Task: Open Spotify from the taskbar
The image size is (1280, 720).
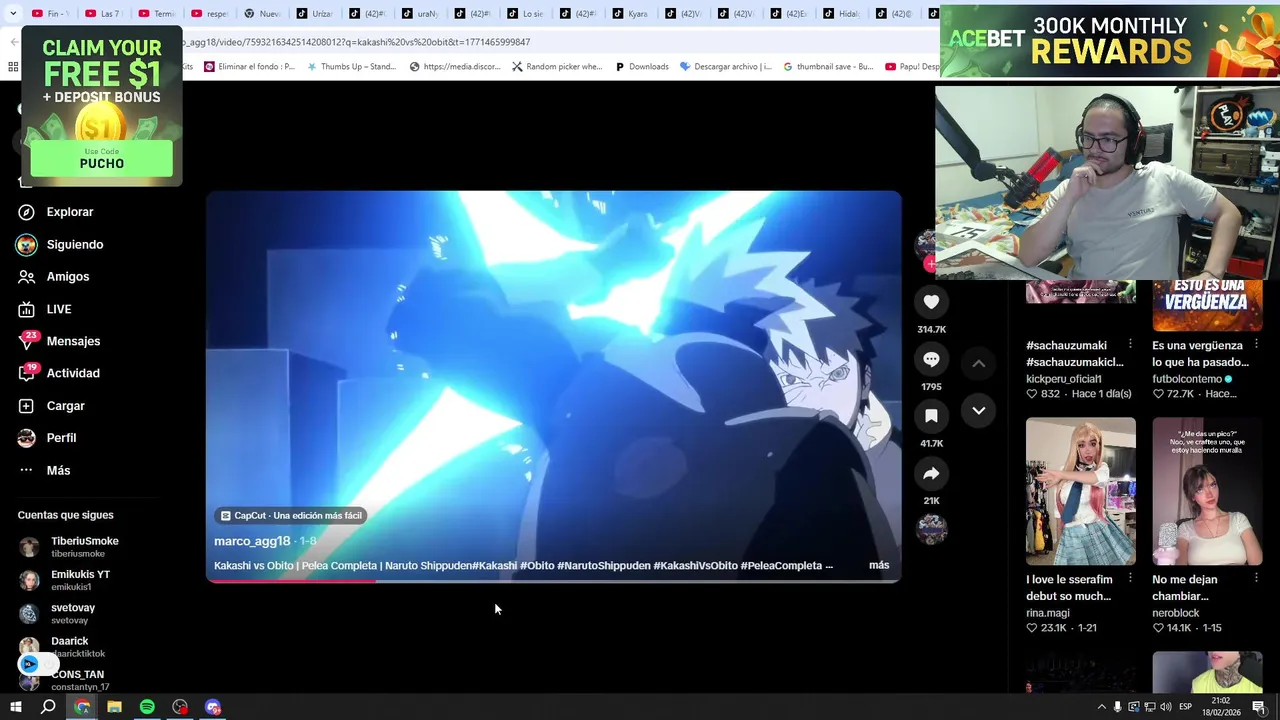Action: pyautogui.click(x=147, y=707)
